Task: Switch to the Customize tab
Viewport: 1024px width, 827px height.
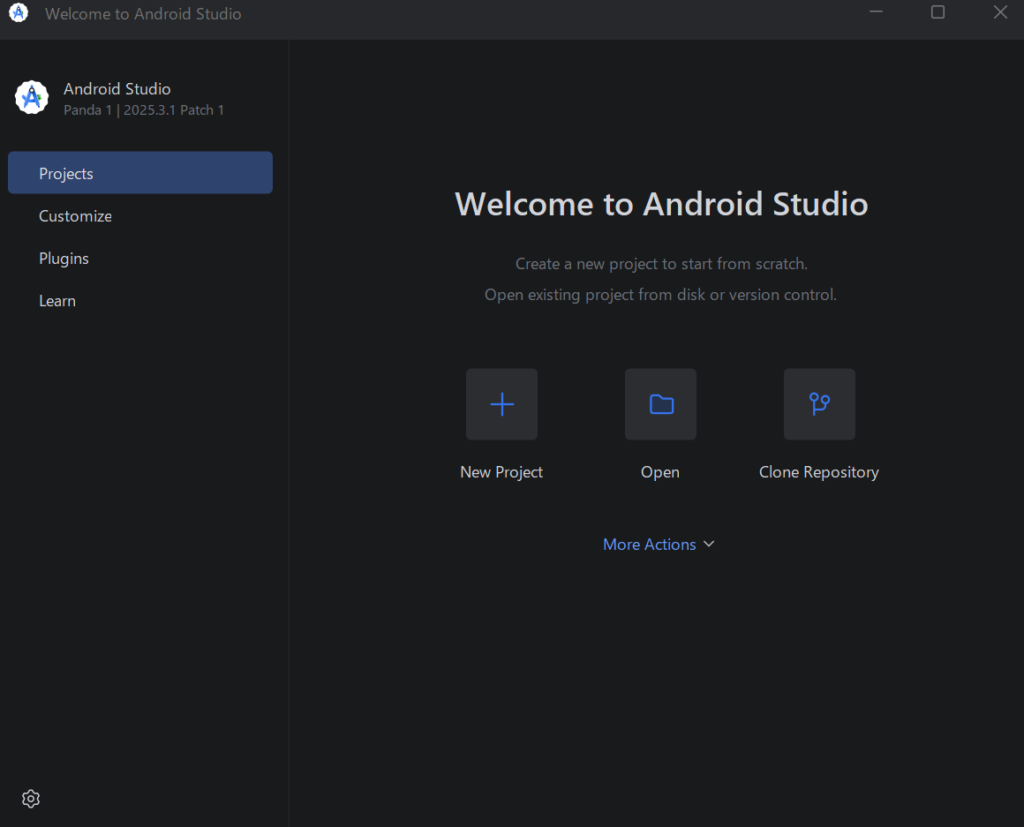Action: click(x=75, y=216)
